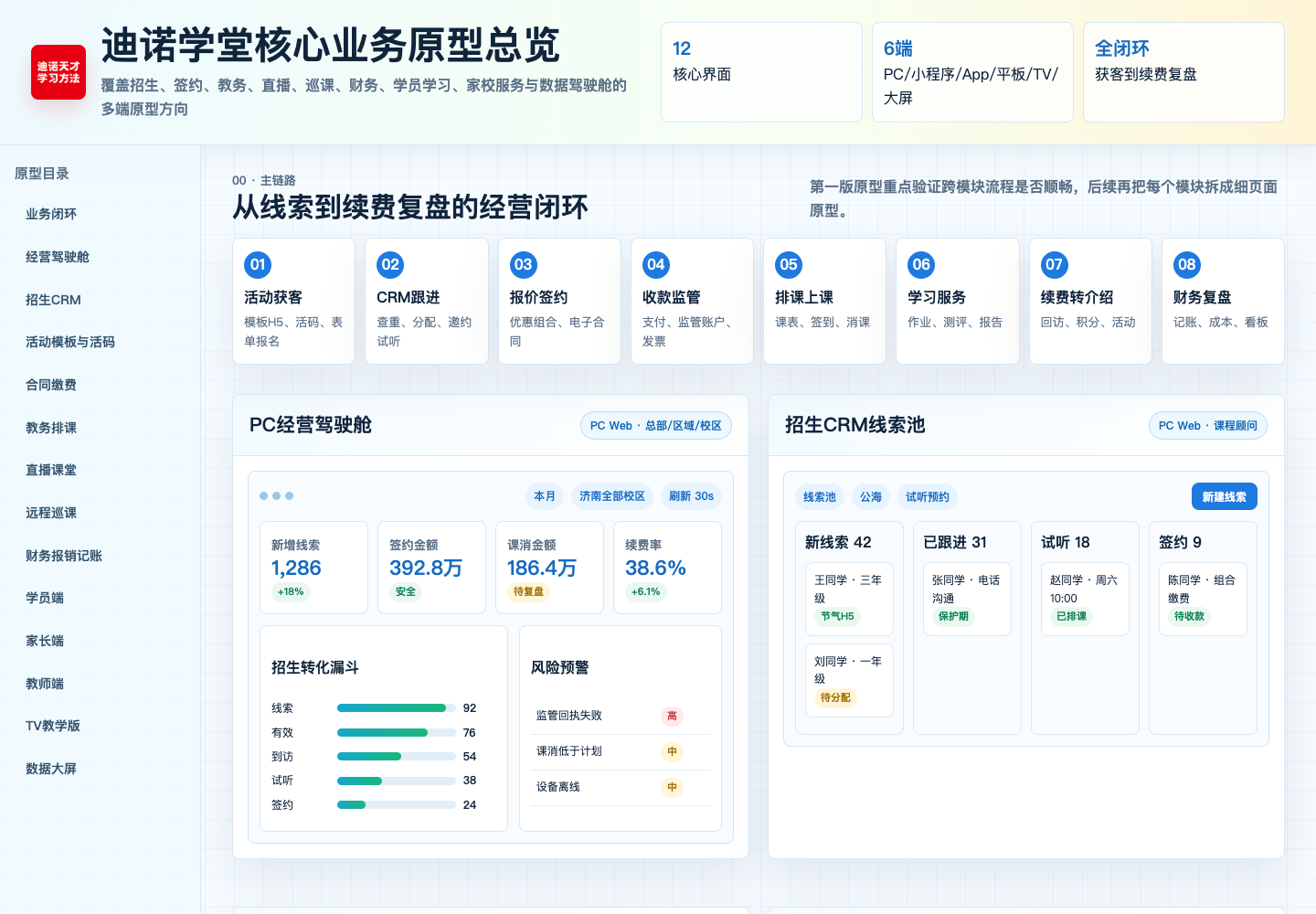Click the 保护期 tag

[x=953, y=616]
